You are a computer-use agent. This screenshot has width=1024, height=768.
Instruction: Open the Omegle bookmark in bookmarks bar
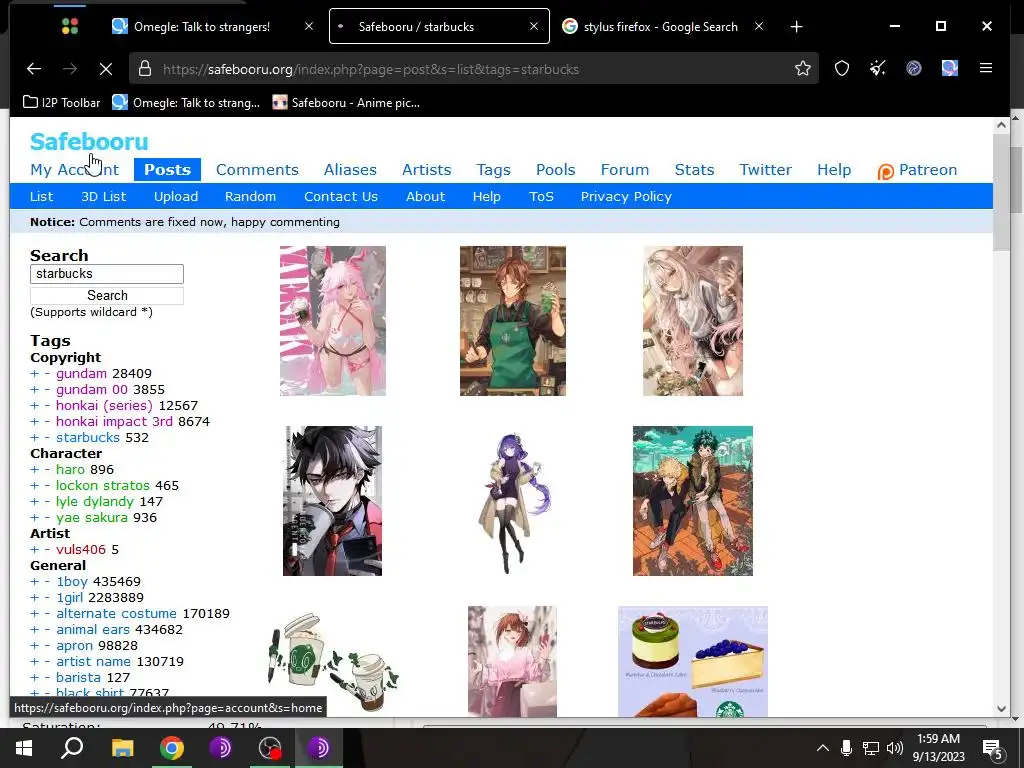click(x=186, y=103)
